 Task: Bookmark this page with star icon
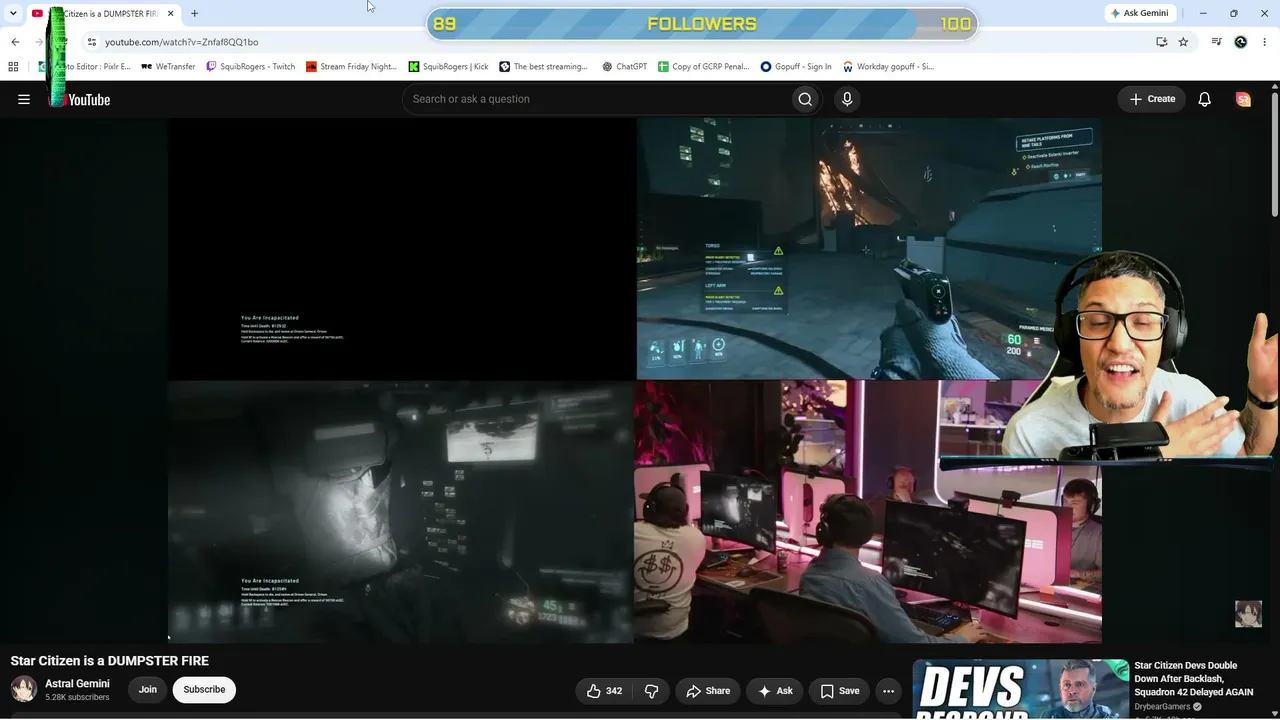point(1183,42)
